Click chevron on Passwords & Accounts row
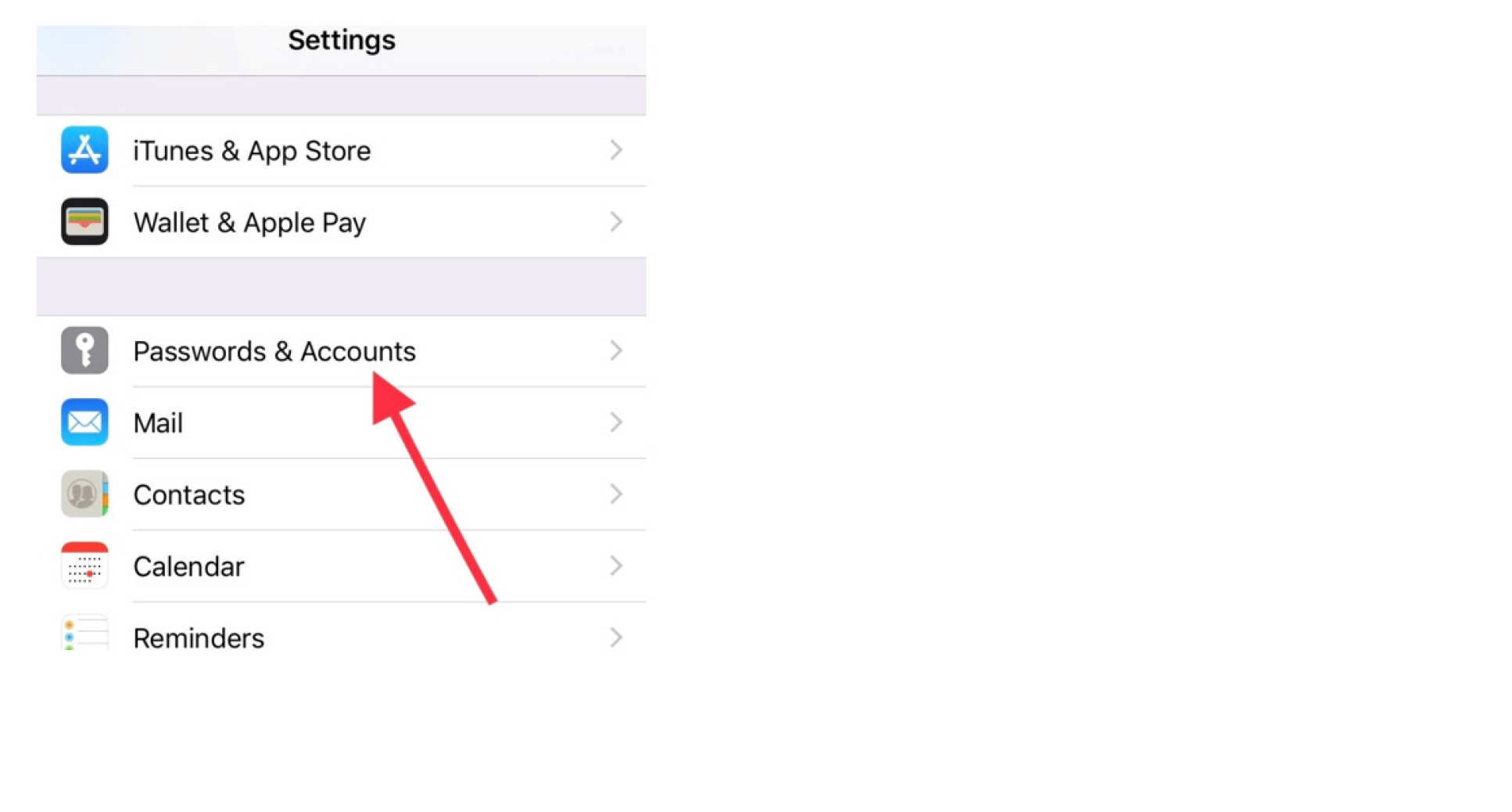This screenshot has width=1512, height=812. pyautogui.click(x=616, y=350)
